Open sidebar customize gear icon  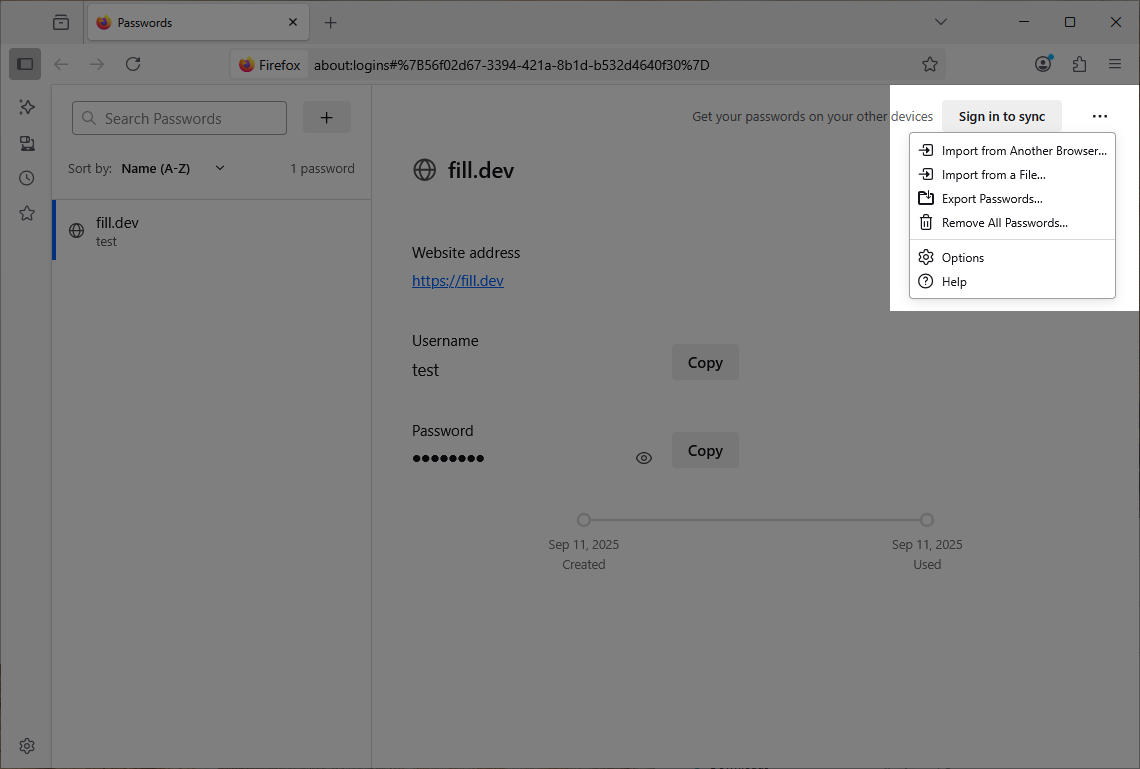pos(27,746)
